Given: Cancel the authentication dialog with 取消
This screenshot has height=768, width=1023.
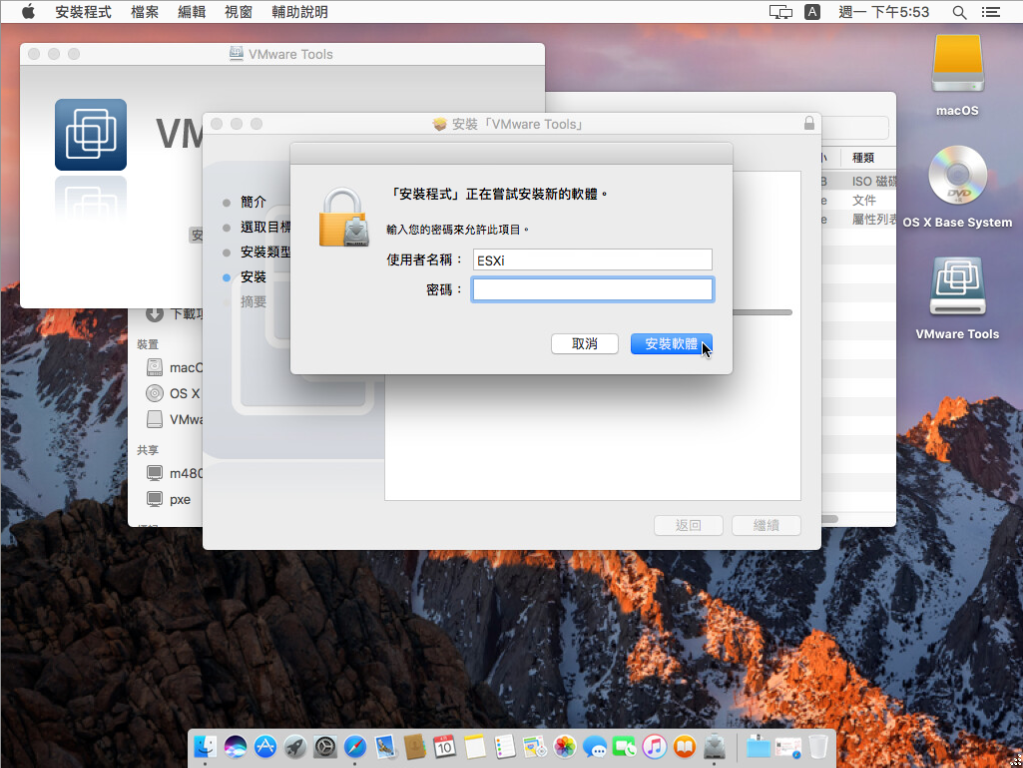Looking at the screenshot, I should (x=585, y=344).
